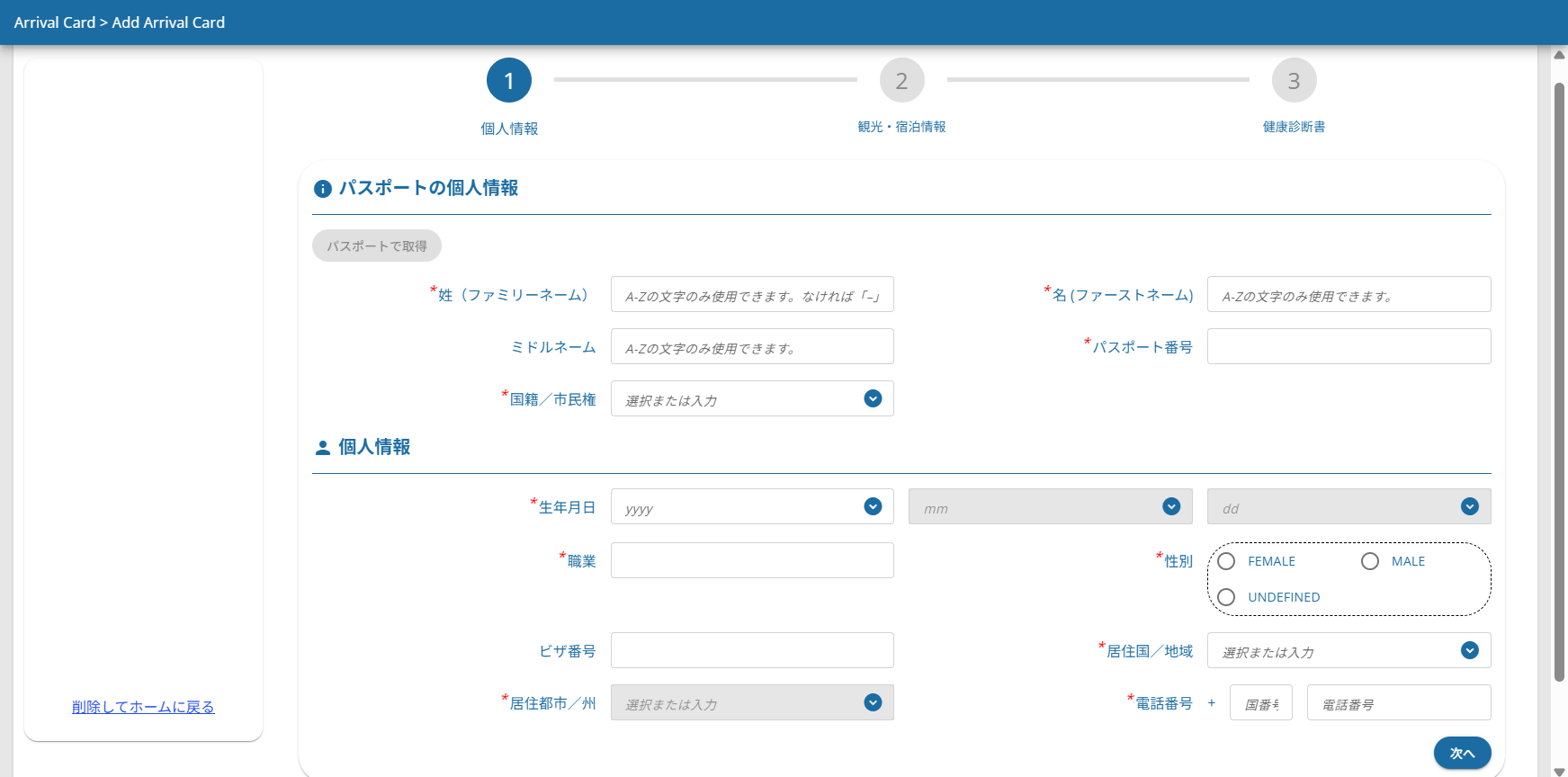This screenshot has height=777, width=1568.
Task: Select the MALE radio button
Action: click(x=1369, y=561)
